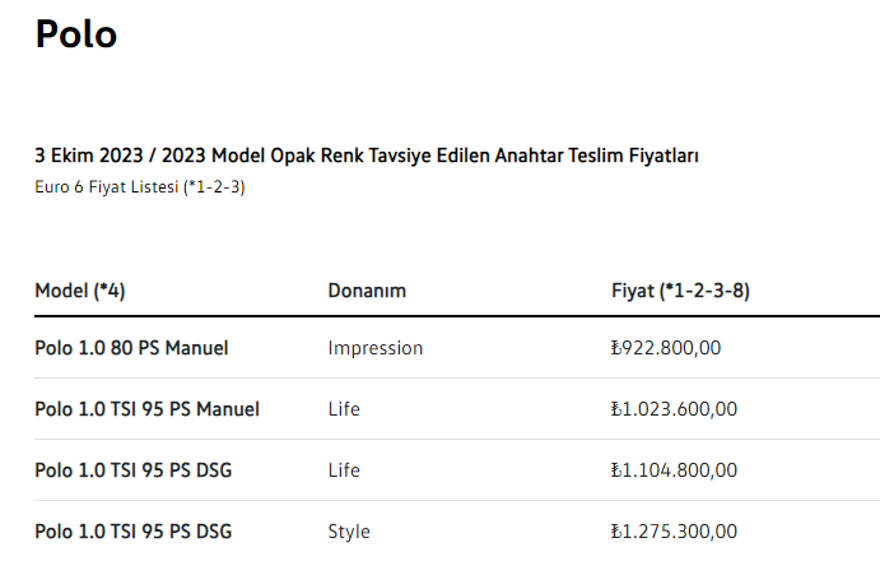
Task: Select the Euro 6 Fiyat Listesi subtitle text
Action: point(107,188)
